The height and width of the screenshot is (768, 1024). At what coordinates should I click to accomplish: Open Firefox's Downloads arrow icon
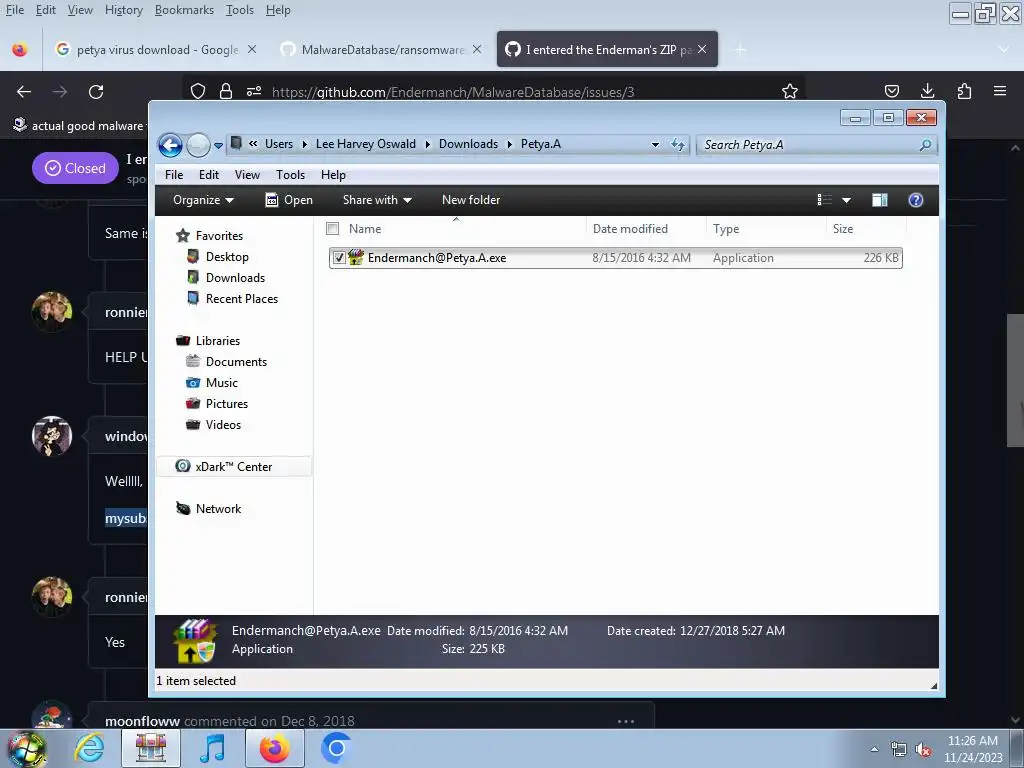[x=927, y=91]
